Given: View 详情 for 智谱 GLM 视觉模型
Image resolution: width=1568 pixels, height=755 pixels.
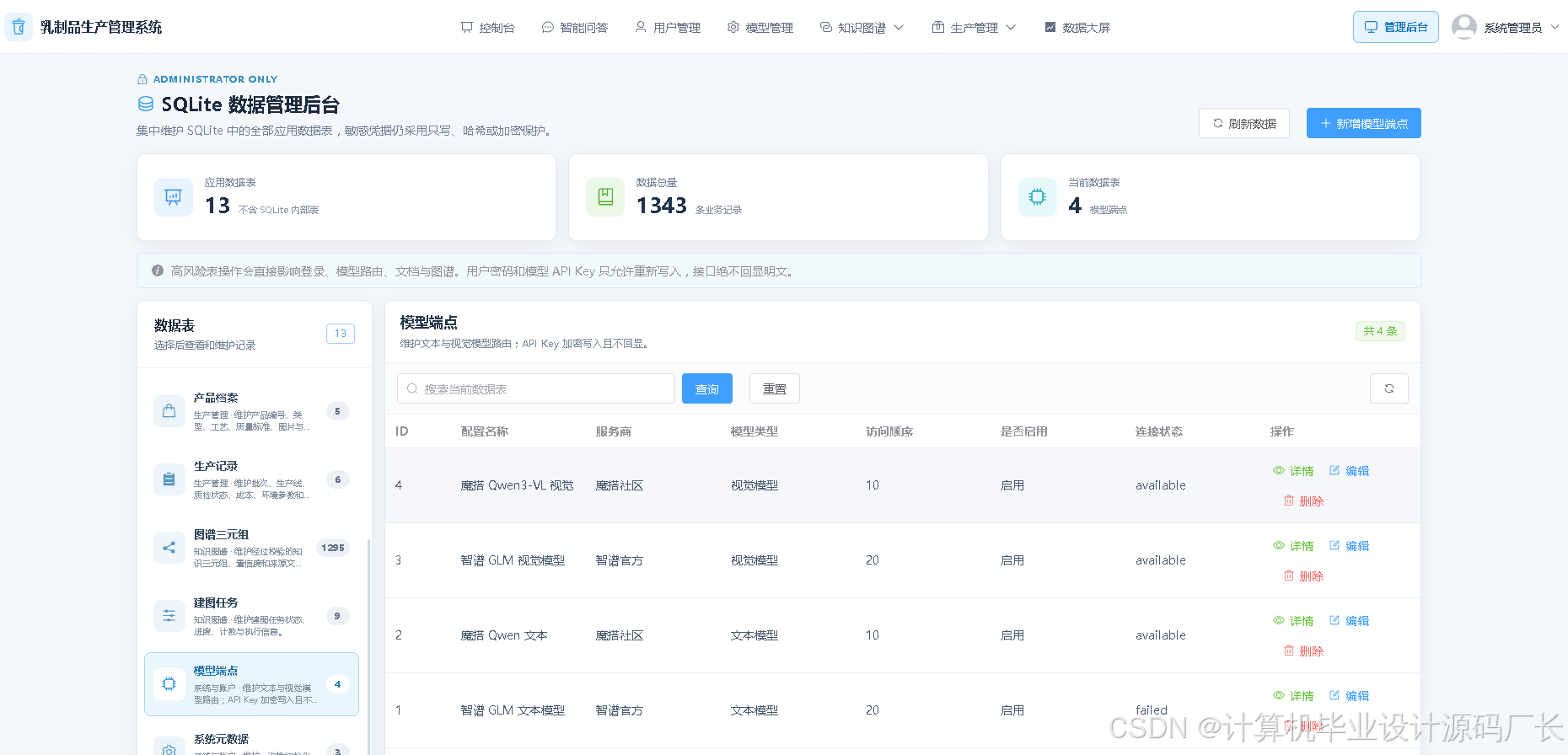Looking at the screenshot, I should pyautogui.click(x=1293, y=546).
